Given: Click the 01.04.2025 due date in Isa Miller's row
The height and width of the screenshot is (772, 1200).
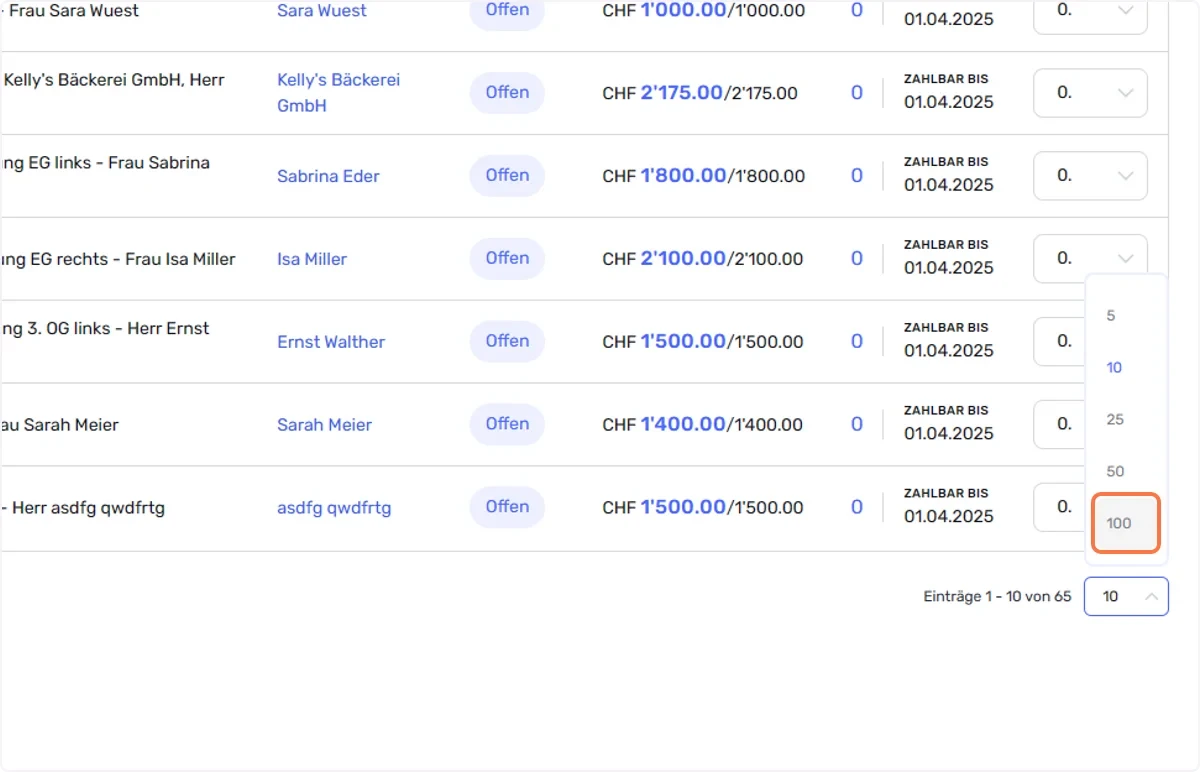Looking at the screenshot, I should [949, 268].
